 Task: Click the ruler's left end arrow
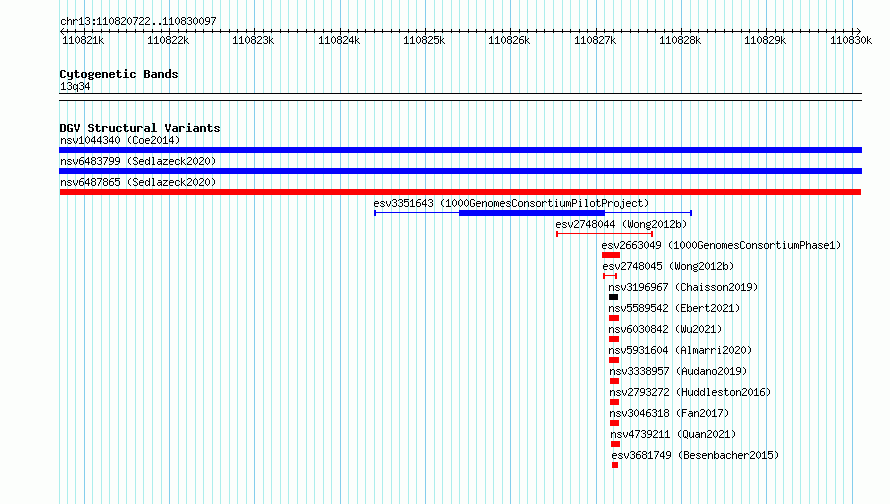62,31
